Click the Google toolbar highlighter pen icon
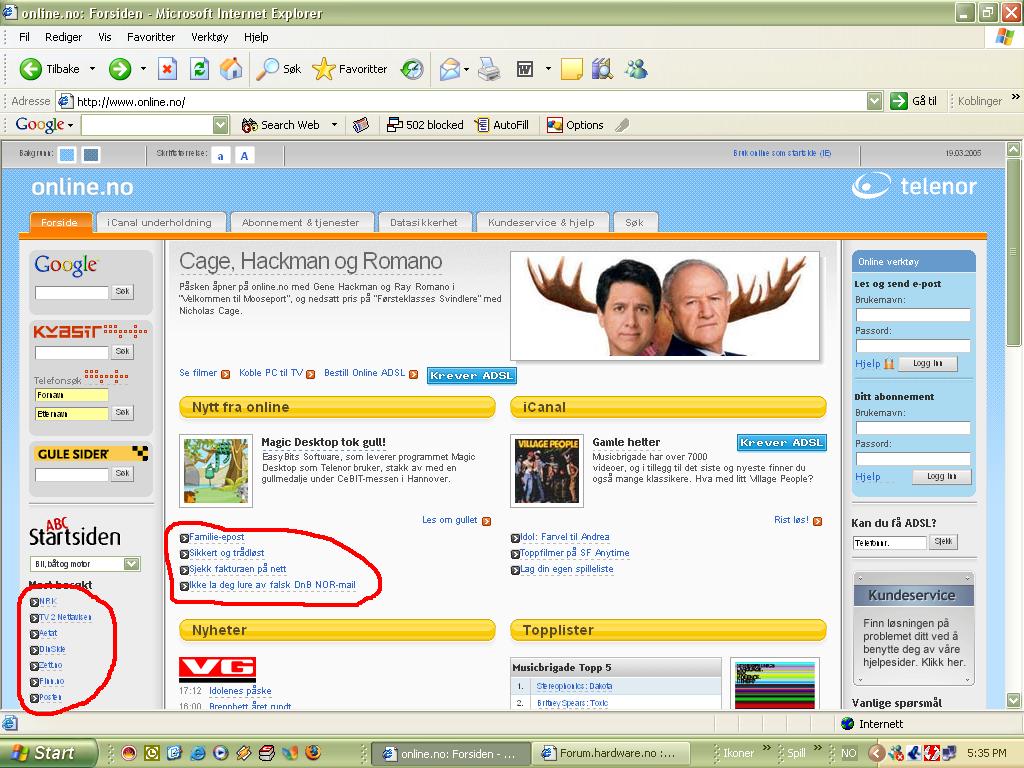 (622, 125)
